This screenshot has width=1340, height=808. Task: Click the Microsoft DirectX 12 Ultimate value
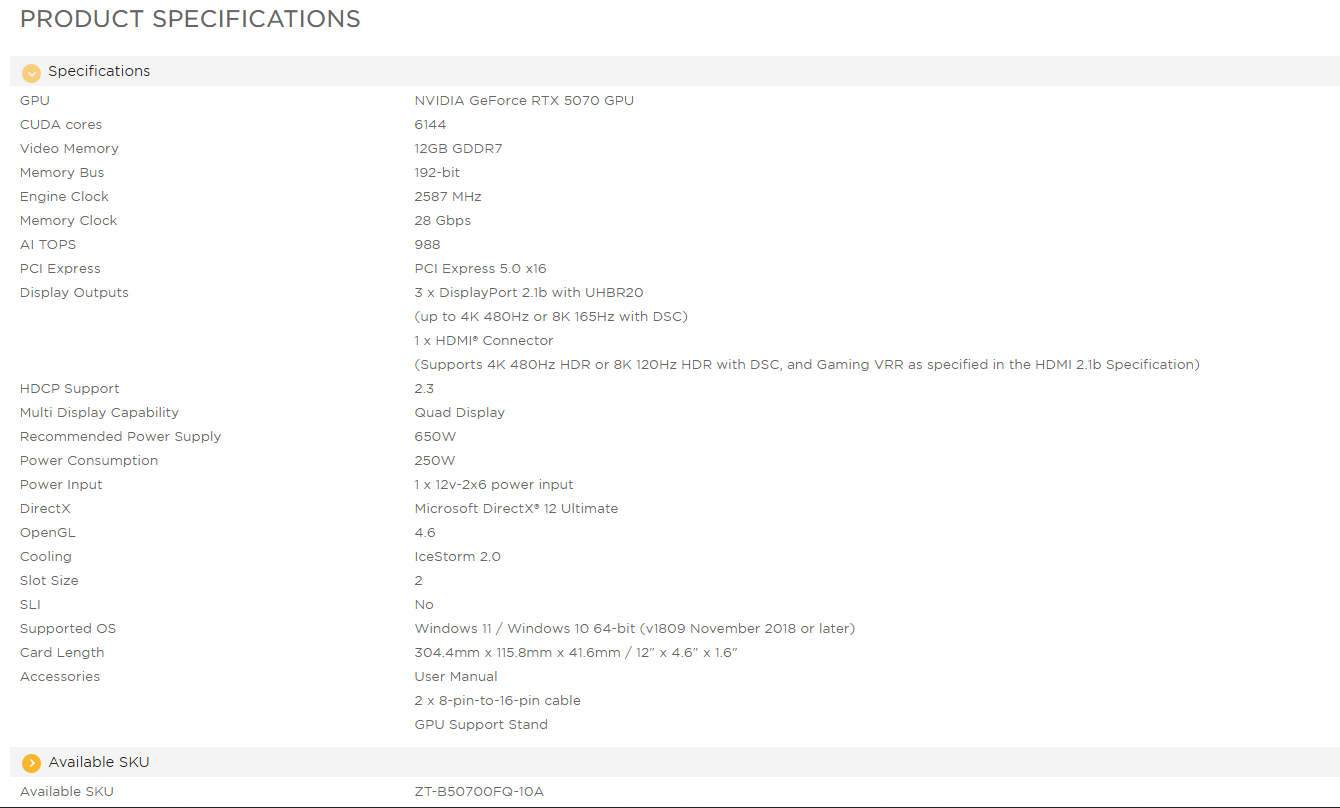(516, 508)
